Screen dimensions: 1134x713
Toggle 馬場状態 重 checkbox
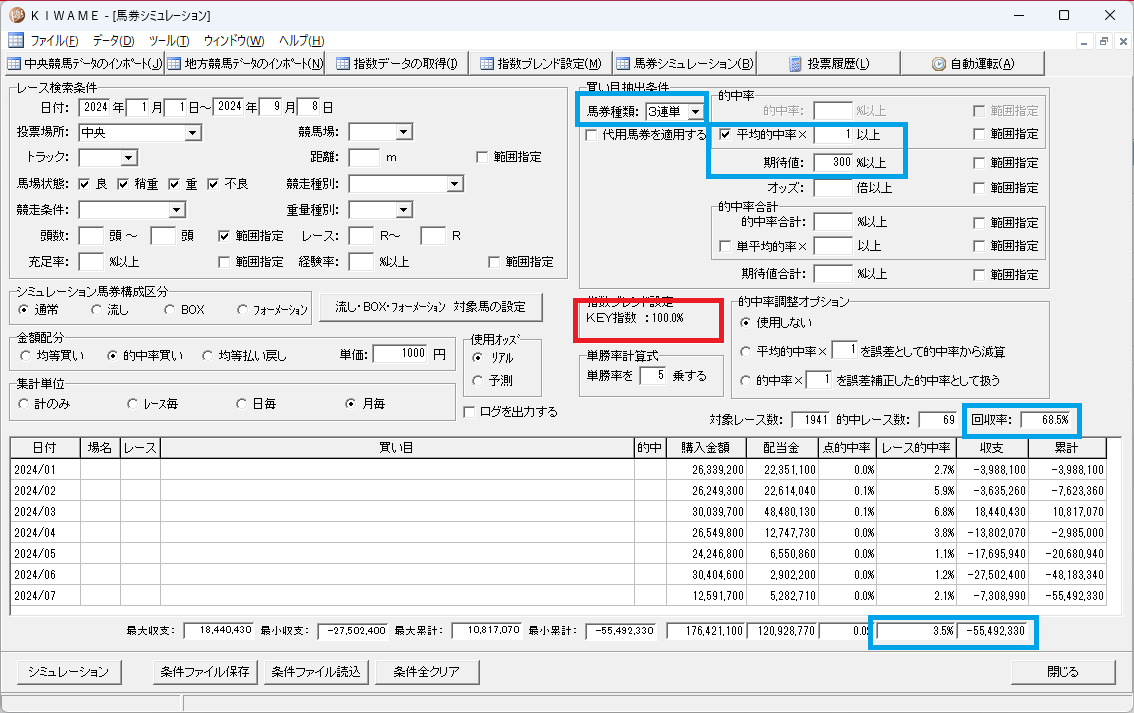(x=174, y=184)
